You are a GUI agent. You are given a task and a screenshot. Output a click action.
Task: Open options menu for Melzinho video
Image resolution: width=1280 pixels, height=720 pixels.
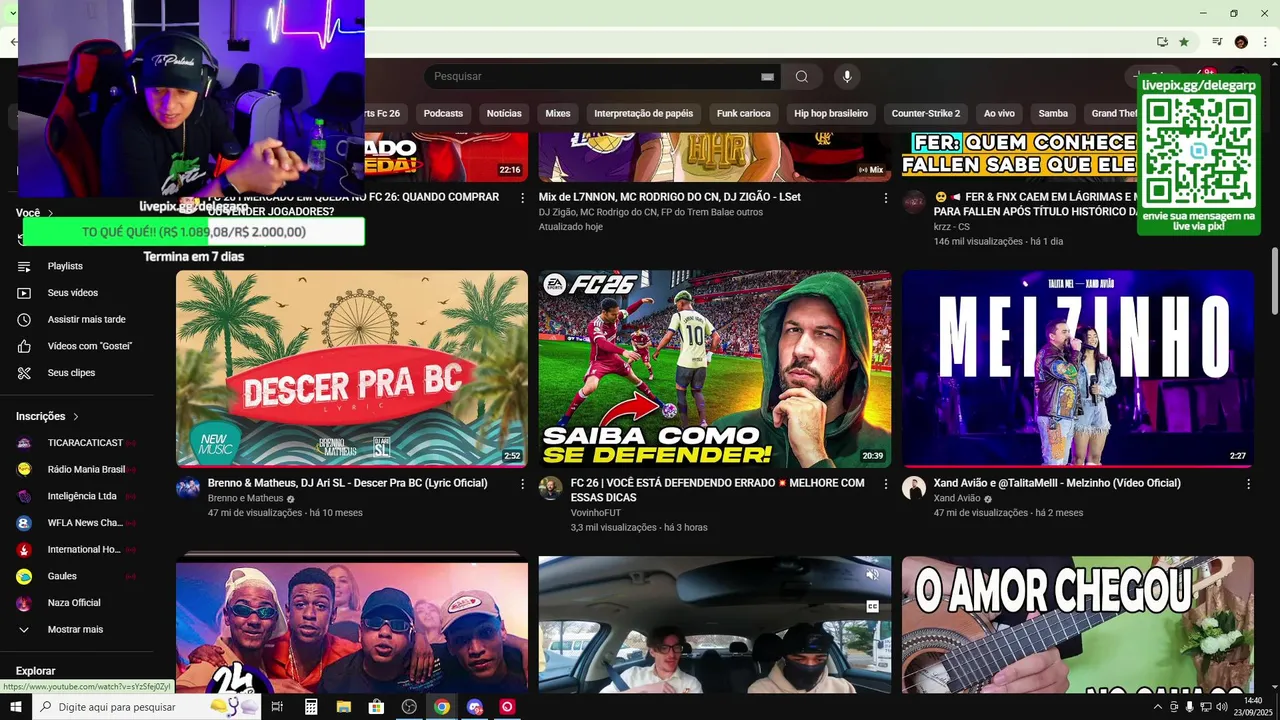click(1248, 484)
